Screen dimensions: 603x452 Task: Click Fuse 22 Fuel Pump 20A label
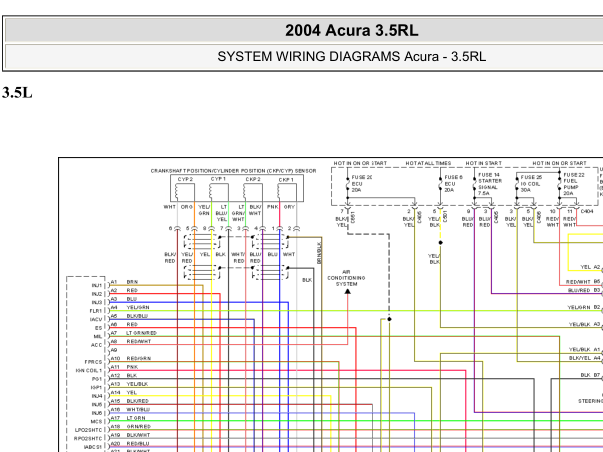point(574,184)
